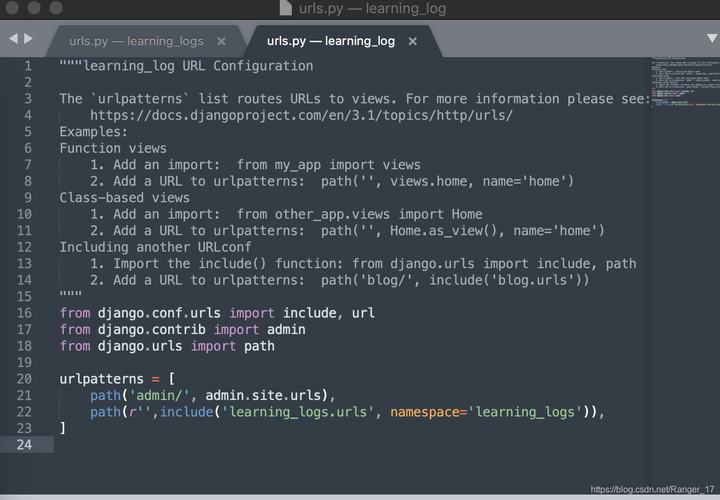This screenshot has width=720, height=500.
Task: Click 'from other_app.views import Home' on line 10
Action: (360, 214)
